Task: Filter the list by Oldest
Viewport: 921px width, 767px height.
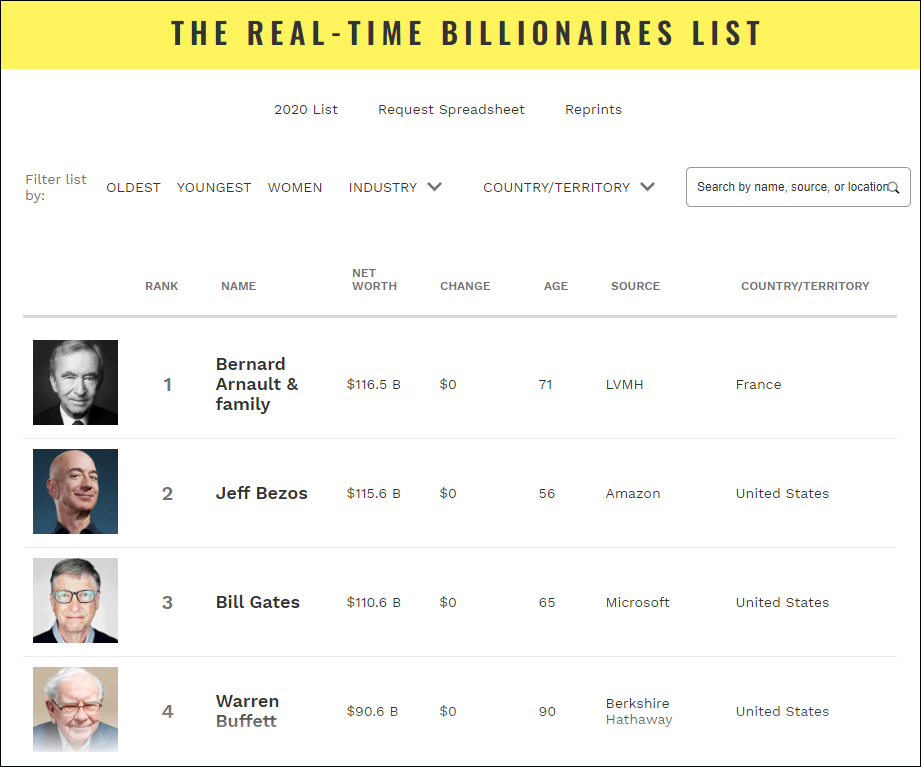Action: click(x=133, y=187)
